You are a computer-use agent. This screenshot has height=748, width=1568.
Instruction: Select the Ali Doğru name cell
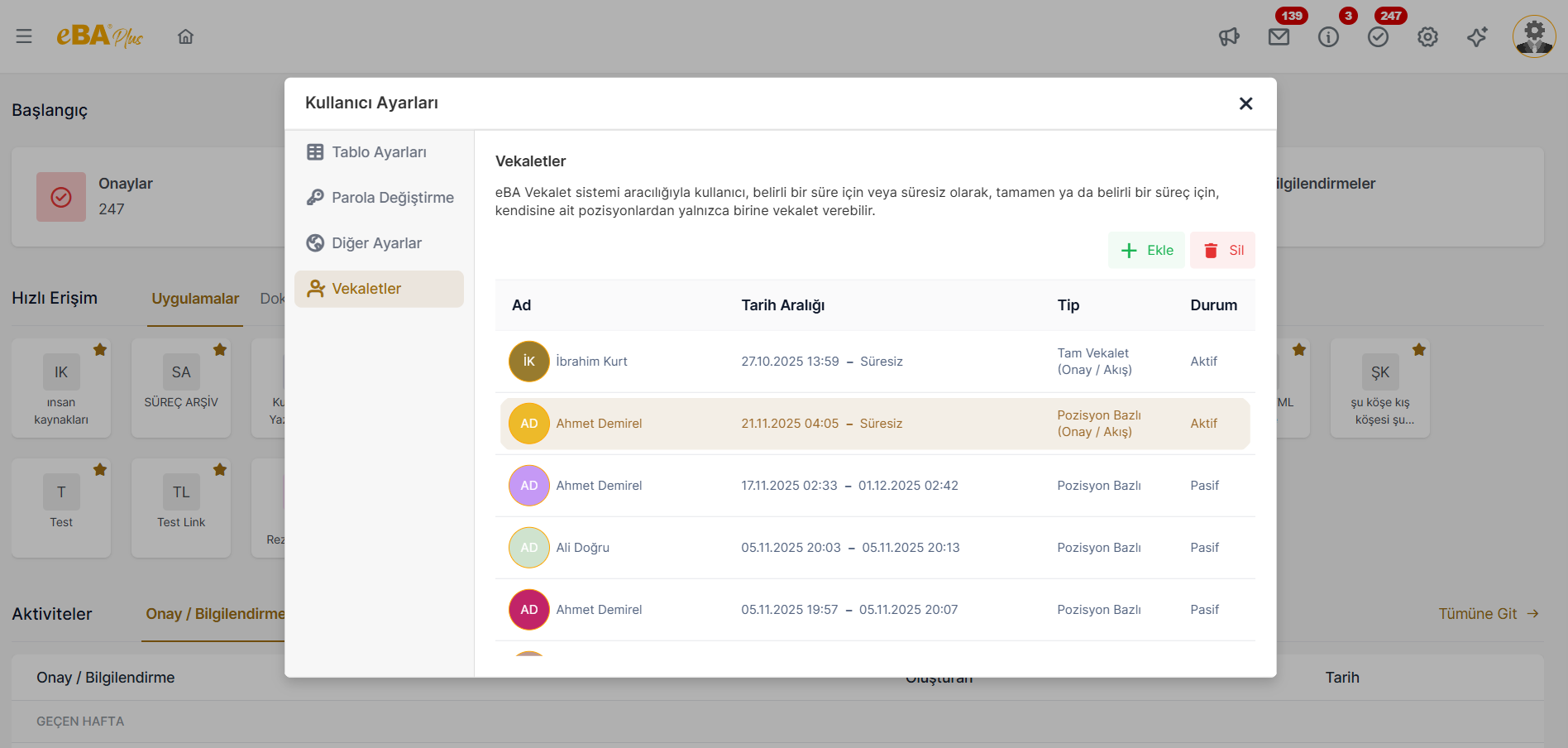click(x=582, y=548)
